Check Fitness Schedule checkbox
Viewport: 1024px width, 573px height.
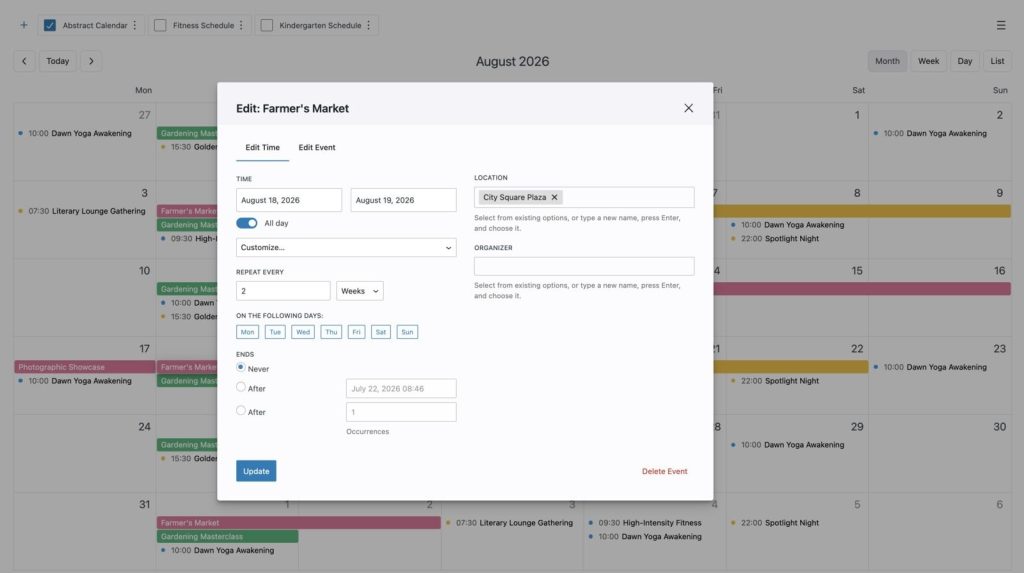tap(160, 25)
